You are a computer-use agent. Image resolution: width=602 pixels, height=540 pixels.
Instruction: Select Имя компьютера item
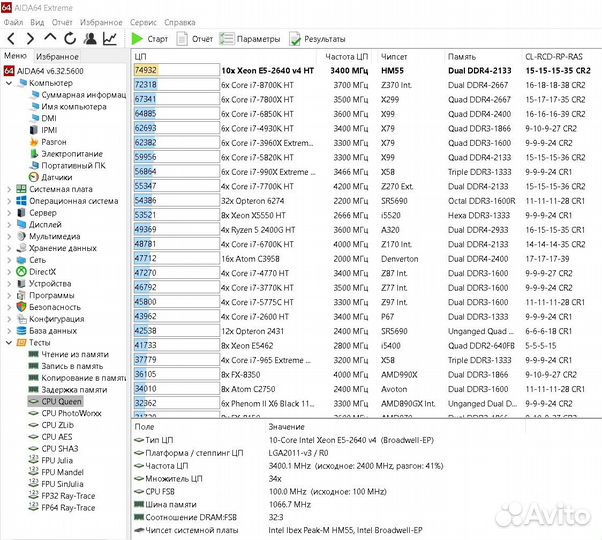(74, 107)
